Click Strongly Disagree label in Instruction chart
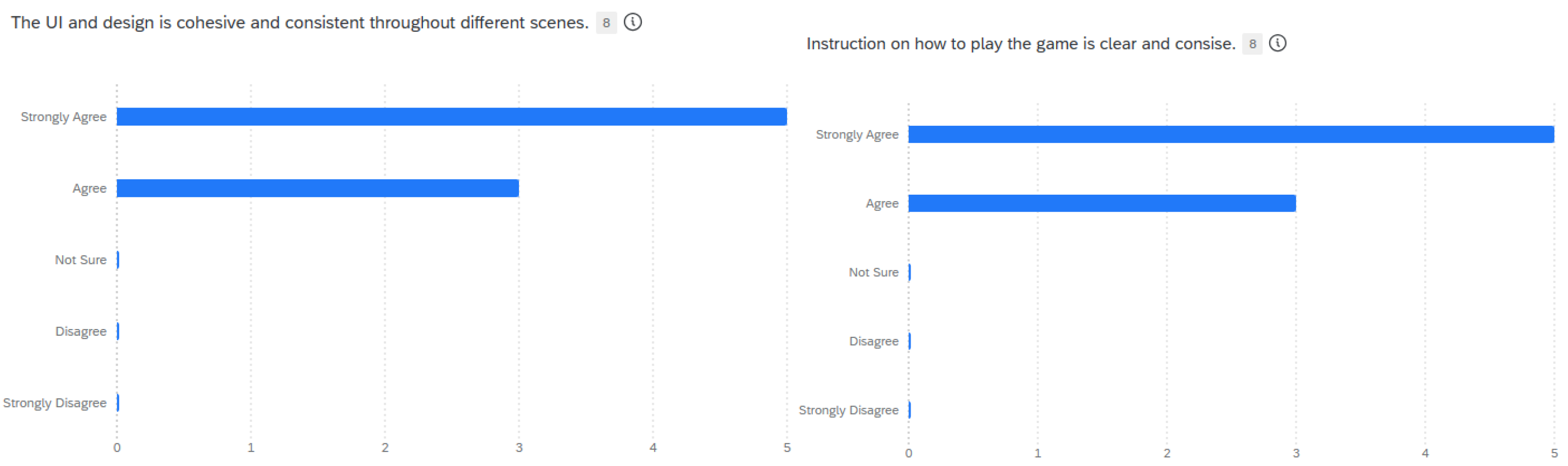The image size is (1568, 466). click(x=848, y=411)
